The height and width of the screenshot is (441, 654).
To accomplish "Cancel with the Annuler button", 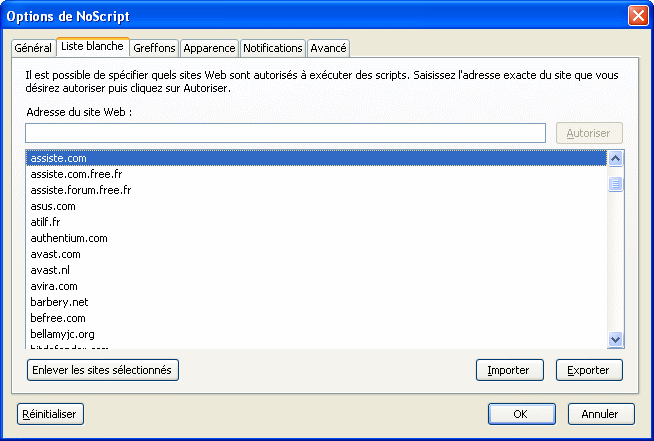I will pyautogui.click(x=601, y=414).
